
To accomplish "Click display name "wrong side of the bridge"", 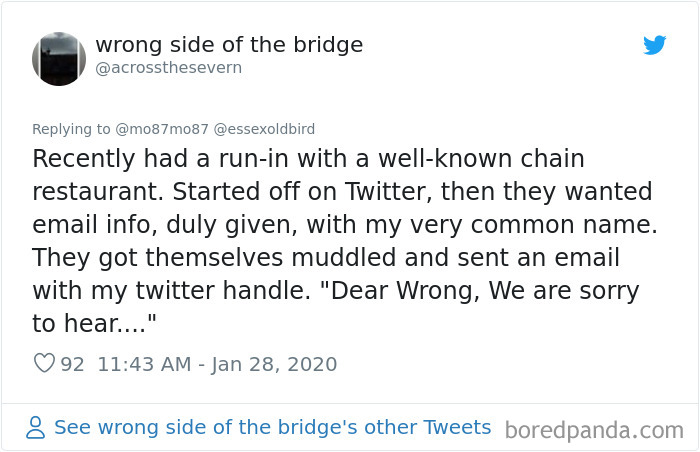I will (229, 45).
